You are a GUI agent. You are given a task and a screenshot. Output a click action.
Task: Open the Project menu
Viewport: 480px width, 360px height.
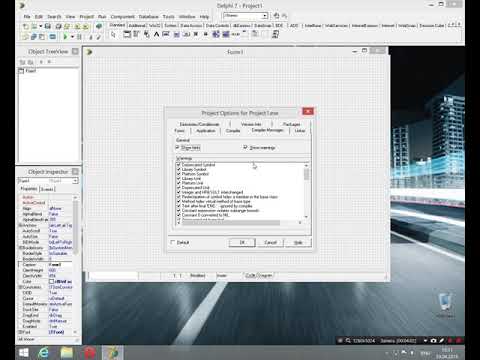pyautogui.click(x=86, y=17)
